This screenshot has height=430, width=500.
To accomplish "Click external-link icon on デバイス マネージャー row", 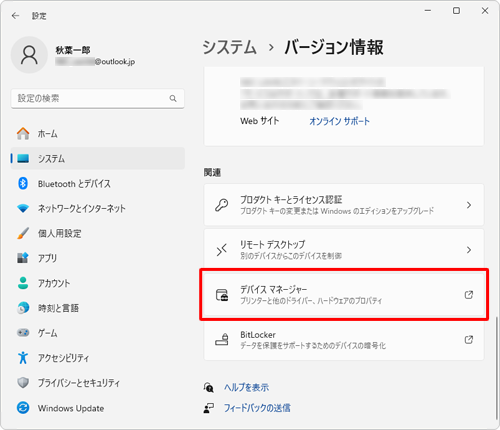I will [469, 295].
